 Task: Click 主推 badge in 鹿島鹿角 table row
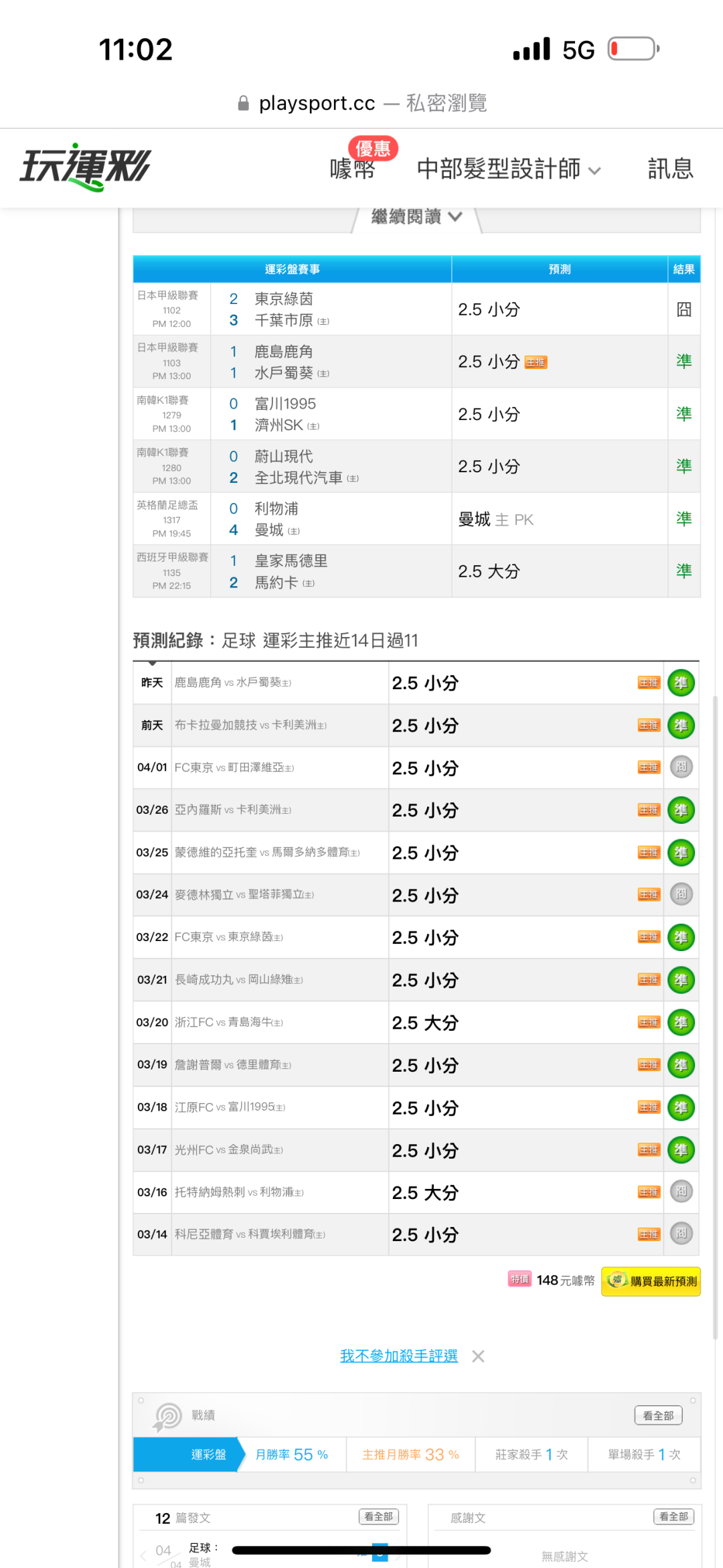536,362
